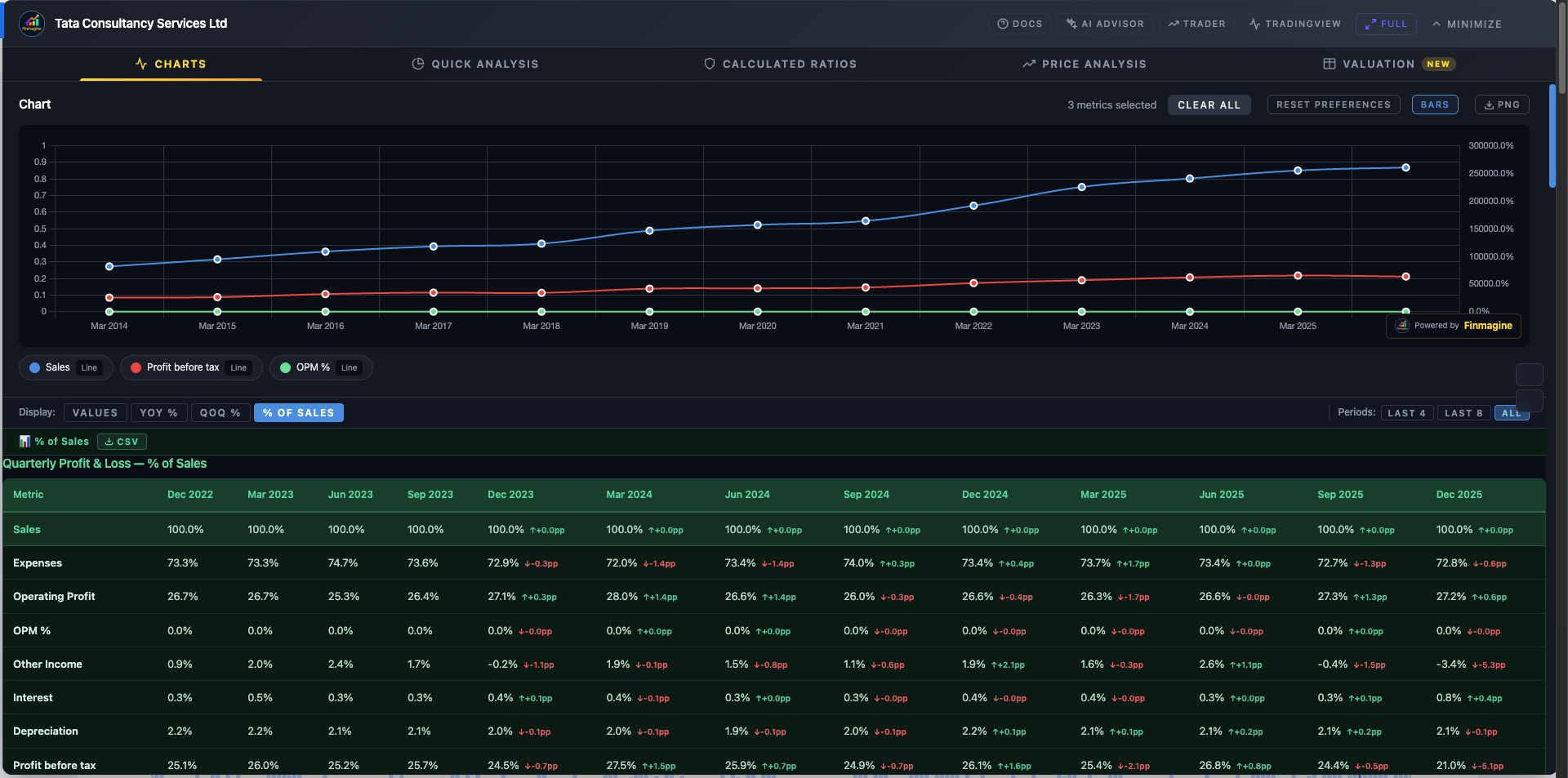Click the Clear All metrics button
The height and width of the screenshot is (778, 1568).
(x=1209, y=104)
